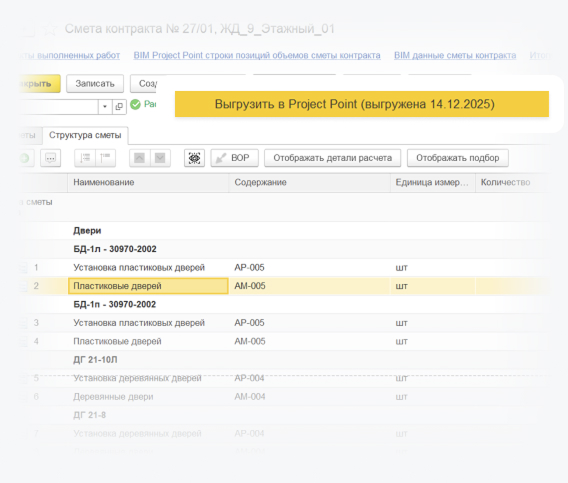The width and height of the screenshot is (568, 483).
Task: Open BIM данные сметы контракта link
Action: pyautogui.click(x=455, y=55)
